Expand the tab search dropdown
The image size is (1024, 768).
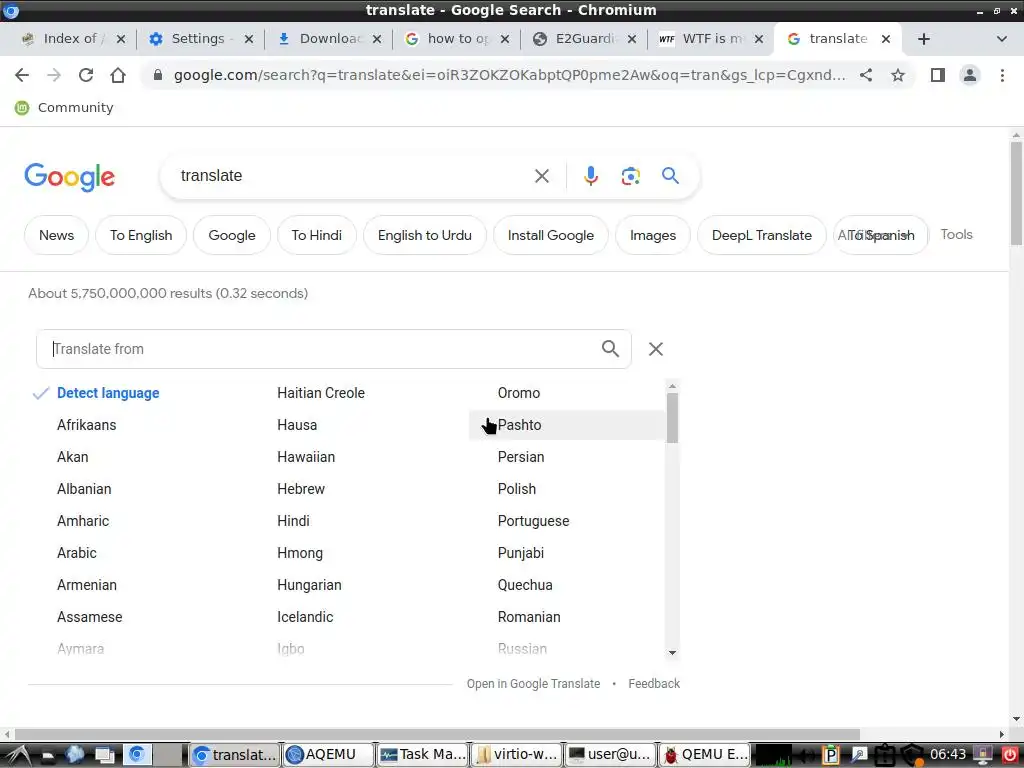pos(1001,39)
